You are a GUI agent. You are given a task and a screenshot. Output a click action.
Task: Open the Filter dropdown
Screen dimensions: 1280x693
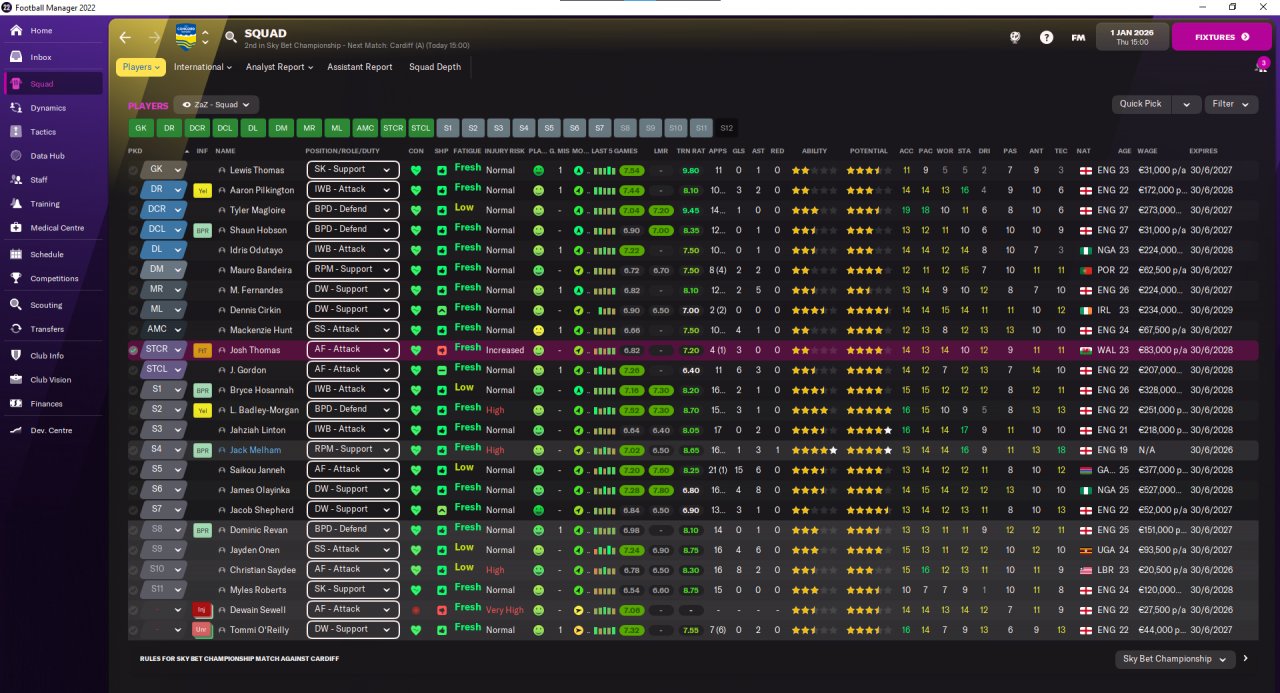(x=1231, y=104)
